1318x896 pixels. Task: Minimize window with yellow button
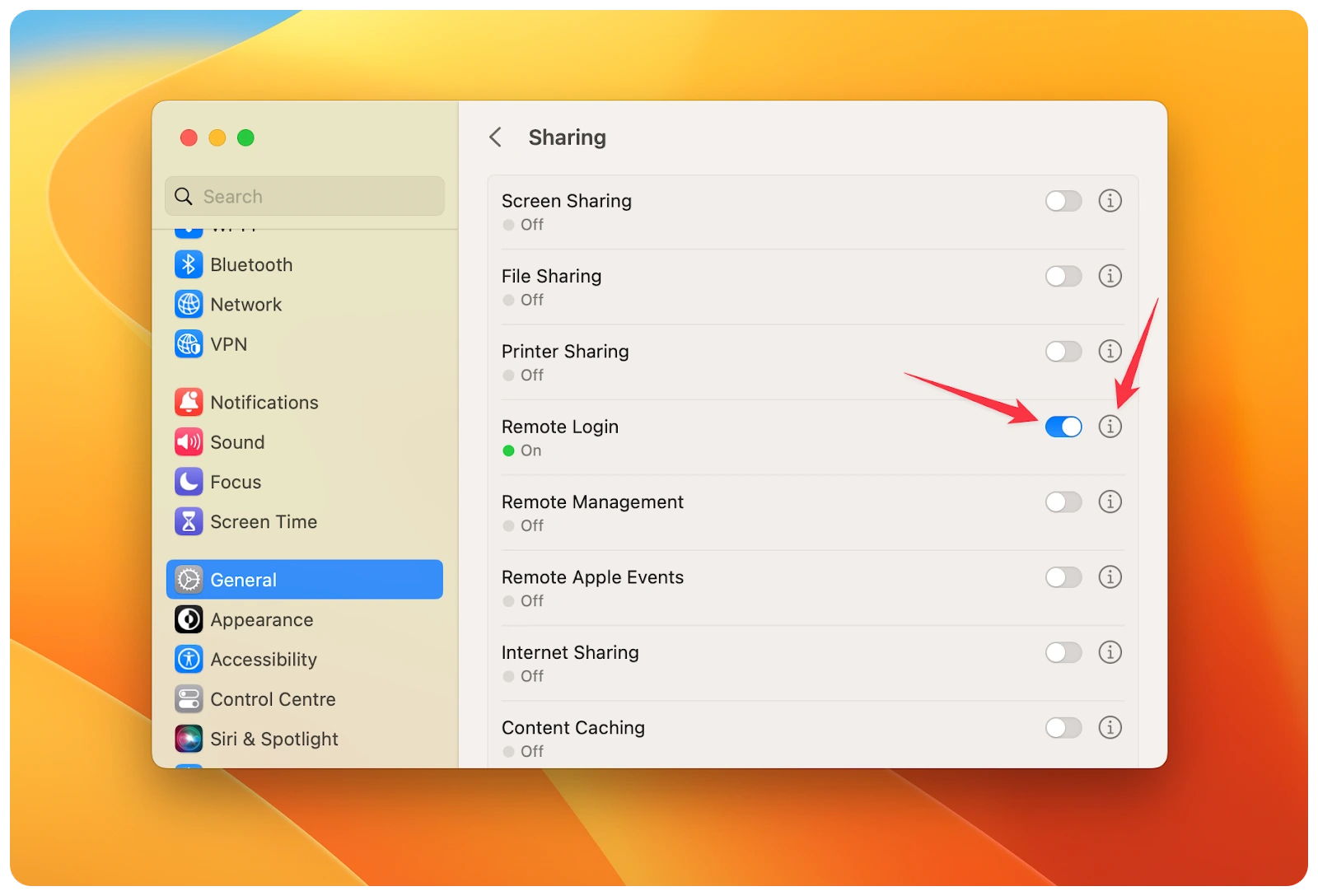217,138
